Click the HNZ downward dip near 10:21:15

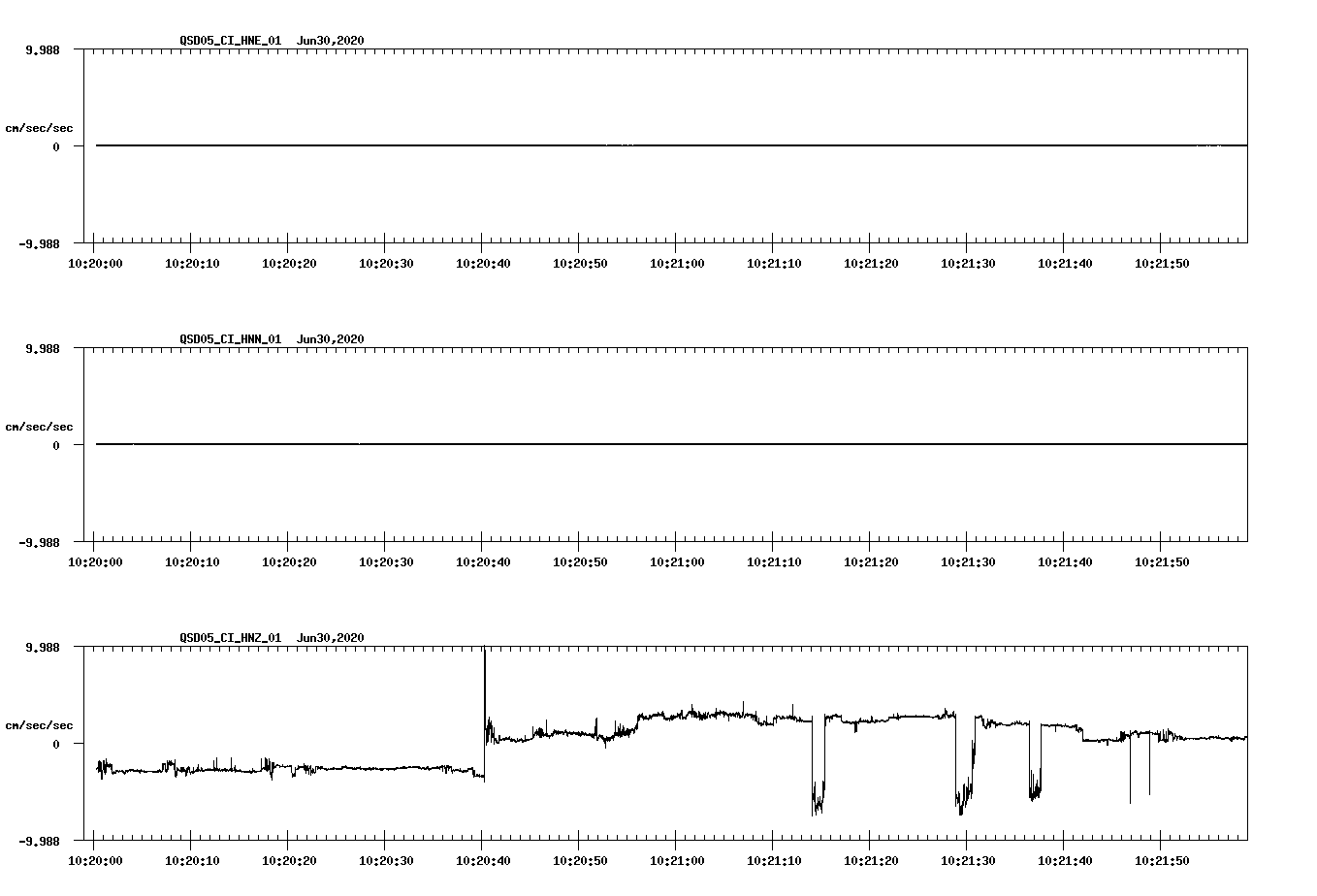[x=819, y=766]
